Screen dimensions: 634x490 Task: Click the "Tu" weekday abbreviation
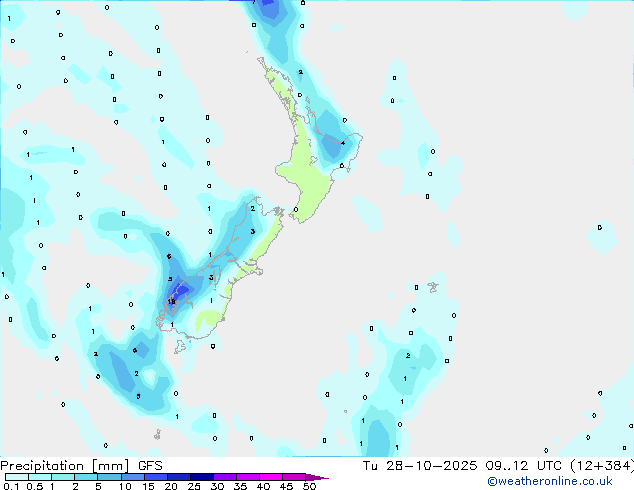pyautogui.click(x=370, y=466)
